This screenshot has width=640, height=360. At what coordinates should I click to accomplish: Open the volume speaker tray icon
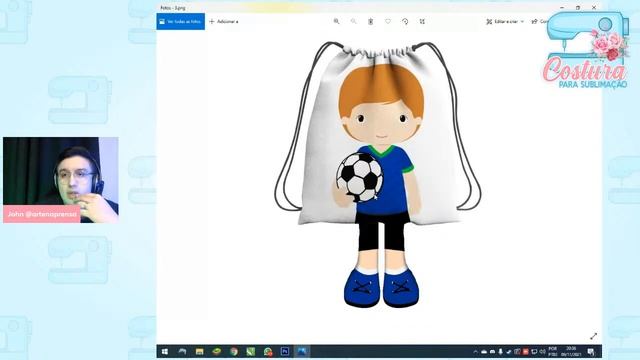coord(542,351)
